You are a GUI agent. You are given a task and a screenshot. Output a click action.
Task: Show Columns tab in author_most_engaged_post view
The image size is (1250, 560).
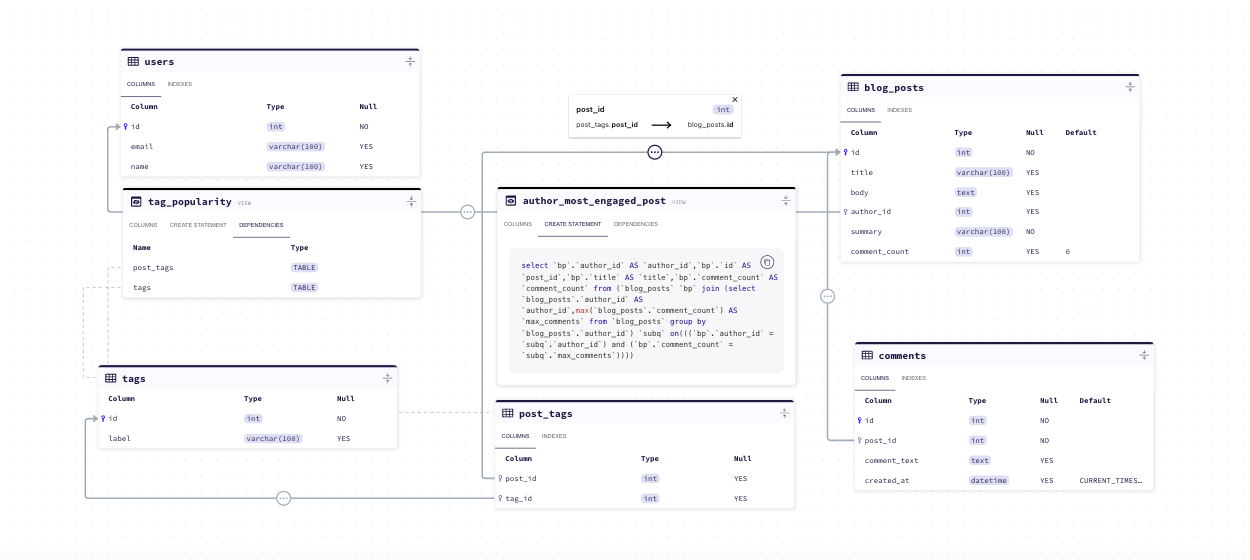[x=518, y=224]
